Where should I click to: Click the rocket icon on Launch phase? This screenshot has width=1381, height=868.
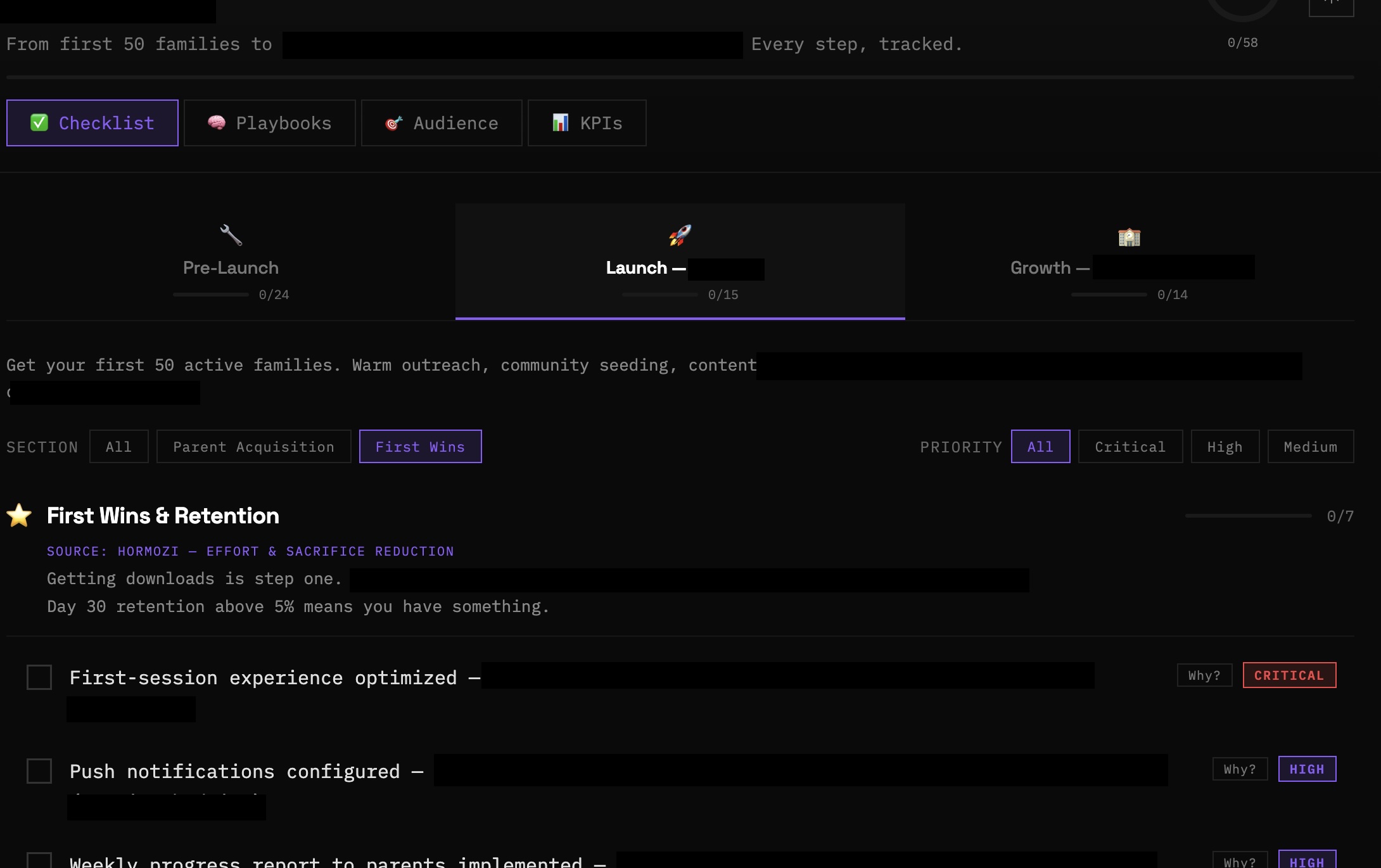click(680, 235)
